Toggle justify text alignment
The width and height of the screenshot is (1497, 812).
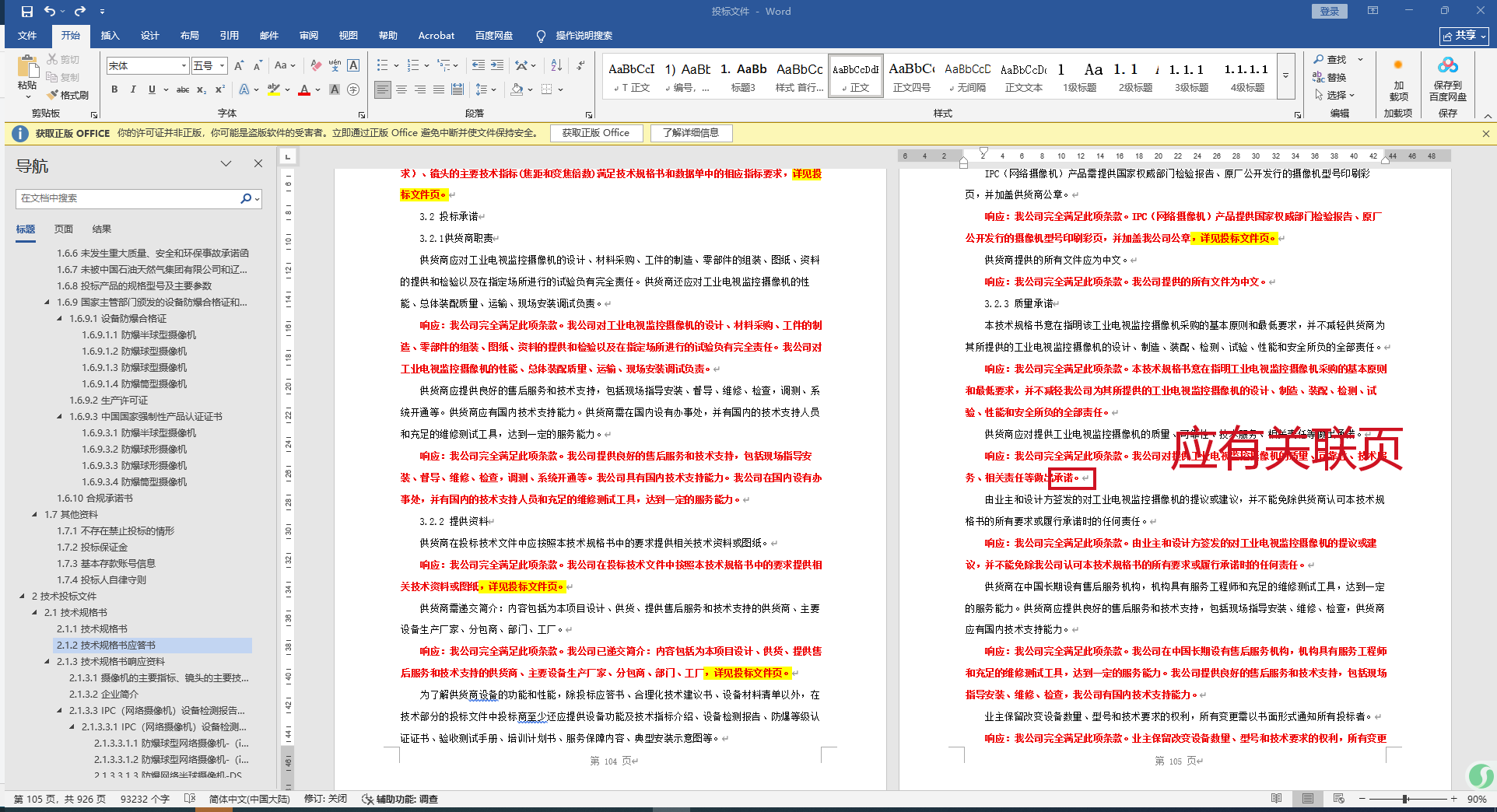click(x=439, y=89)
